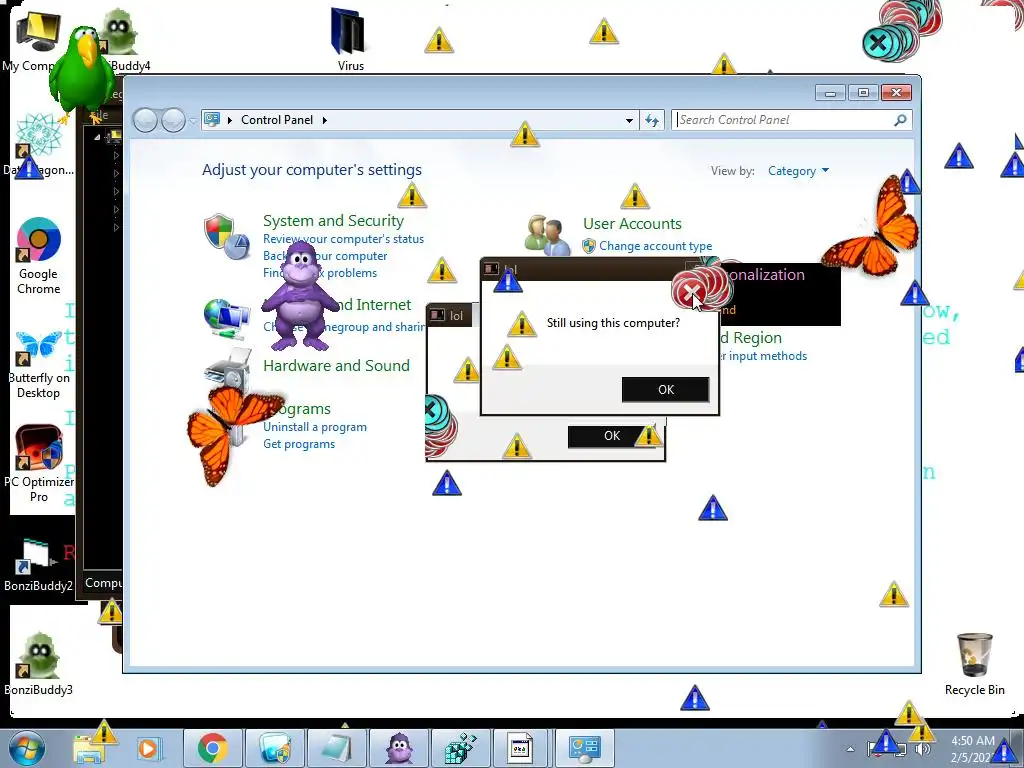The image size is (1024, 768).
Task: Click the Back navigation button
Action: pyautogui.click(x=145, y=120)
